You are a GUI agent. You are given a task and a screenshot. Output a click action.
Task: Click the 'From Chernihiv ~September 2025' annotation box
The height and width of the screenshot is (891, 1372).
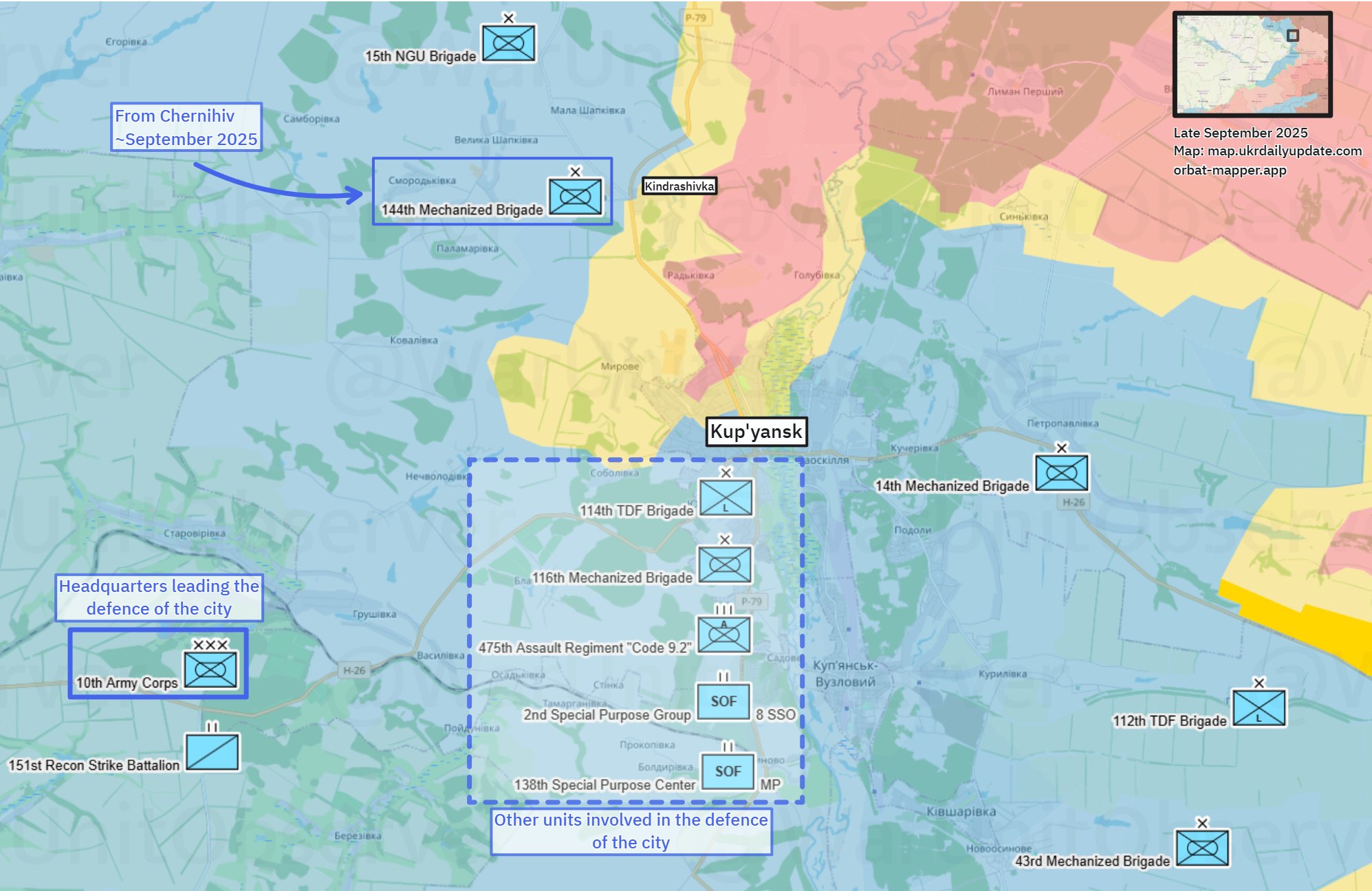(x=186, y=127)
